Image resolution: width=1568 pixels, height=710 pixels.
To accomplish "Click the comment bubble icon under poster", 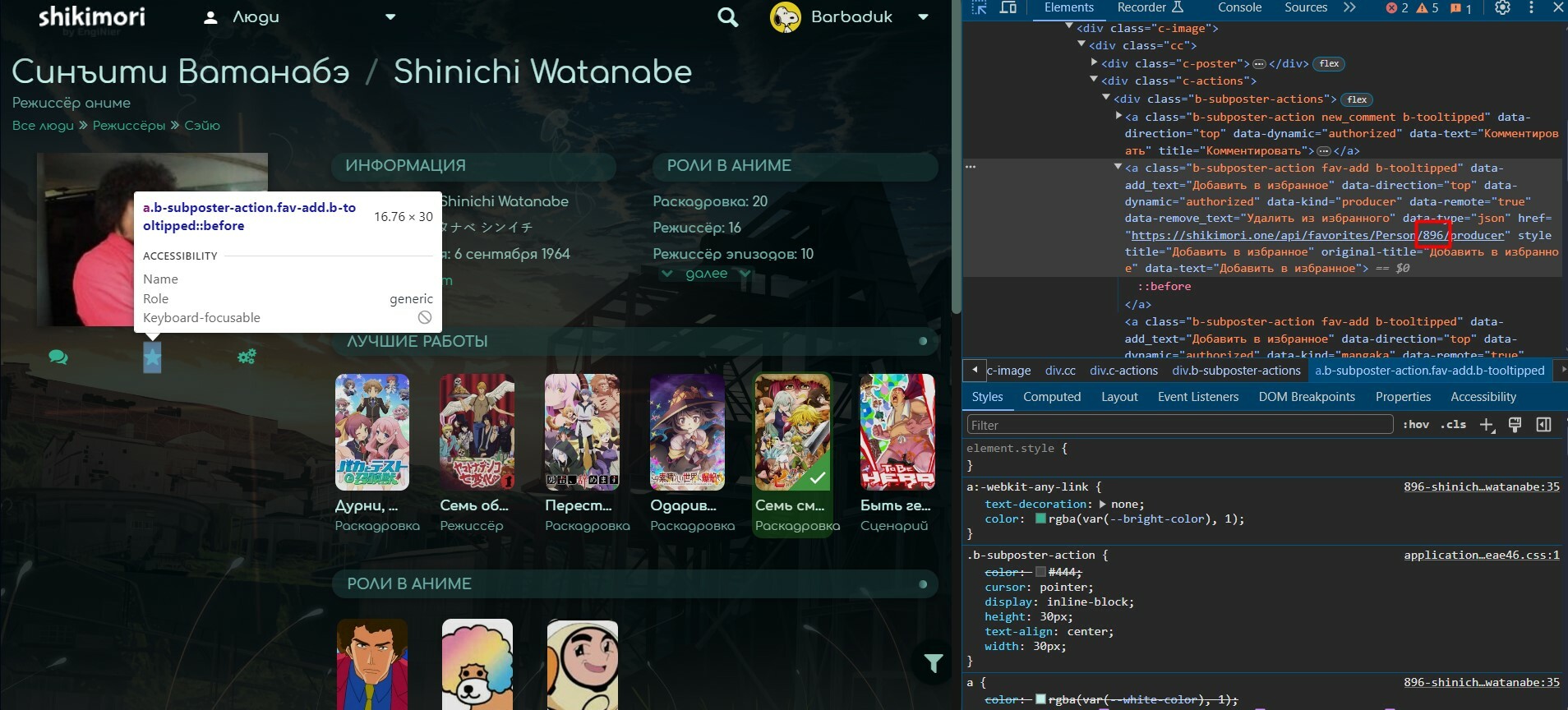I will click(x=58, y=357).
